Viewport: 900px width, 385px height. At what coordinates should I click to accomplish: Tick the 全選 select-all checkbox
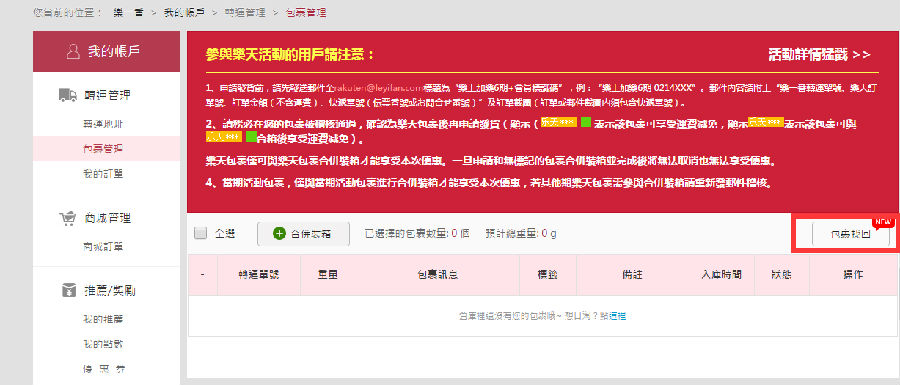click(200, 233)
